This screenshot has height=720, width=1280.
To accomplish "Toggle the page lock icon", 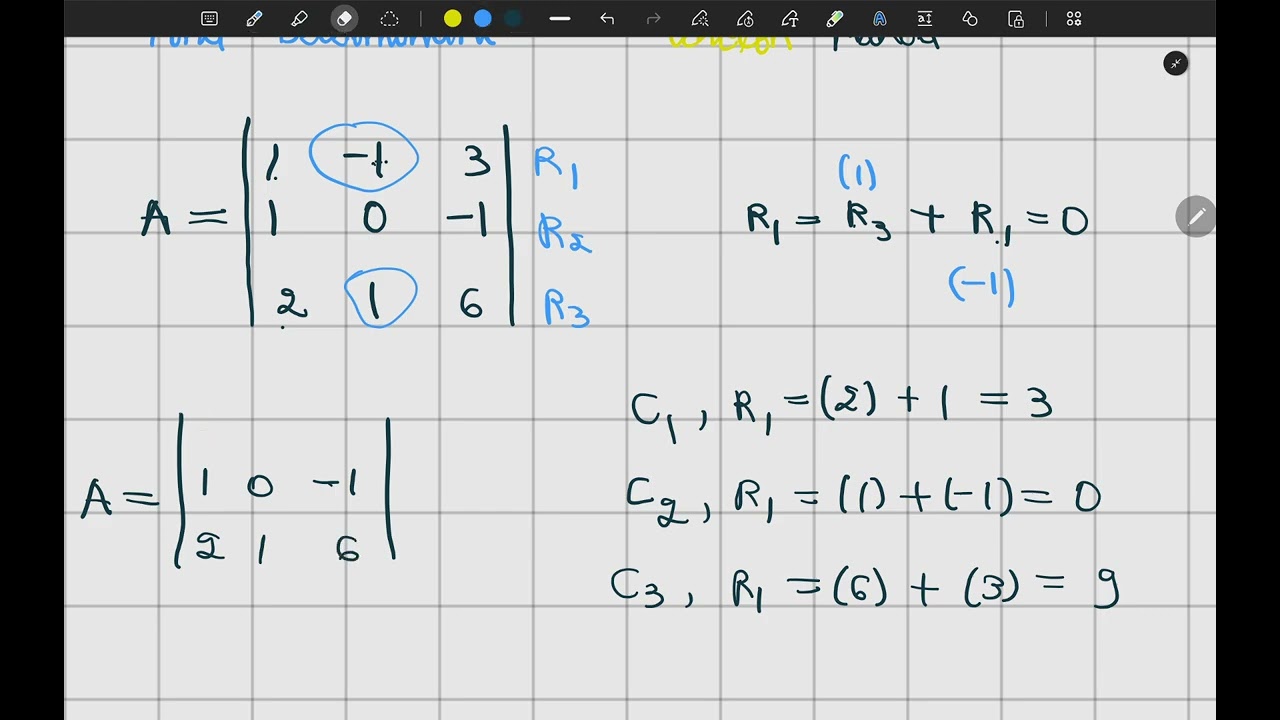I will click(x=1016, y=19).
